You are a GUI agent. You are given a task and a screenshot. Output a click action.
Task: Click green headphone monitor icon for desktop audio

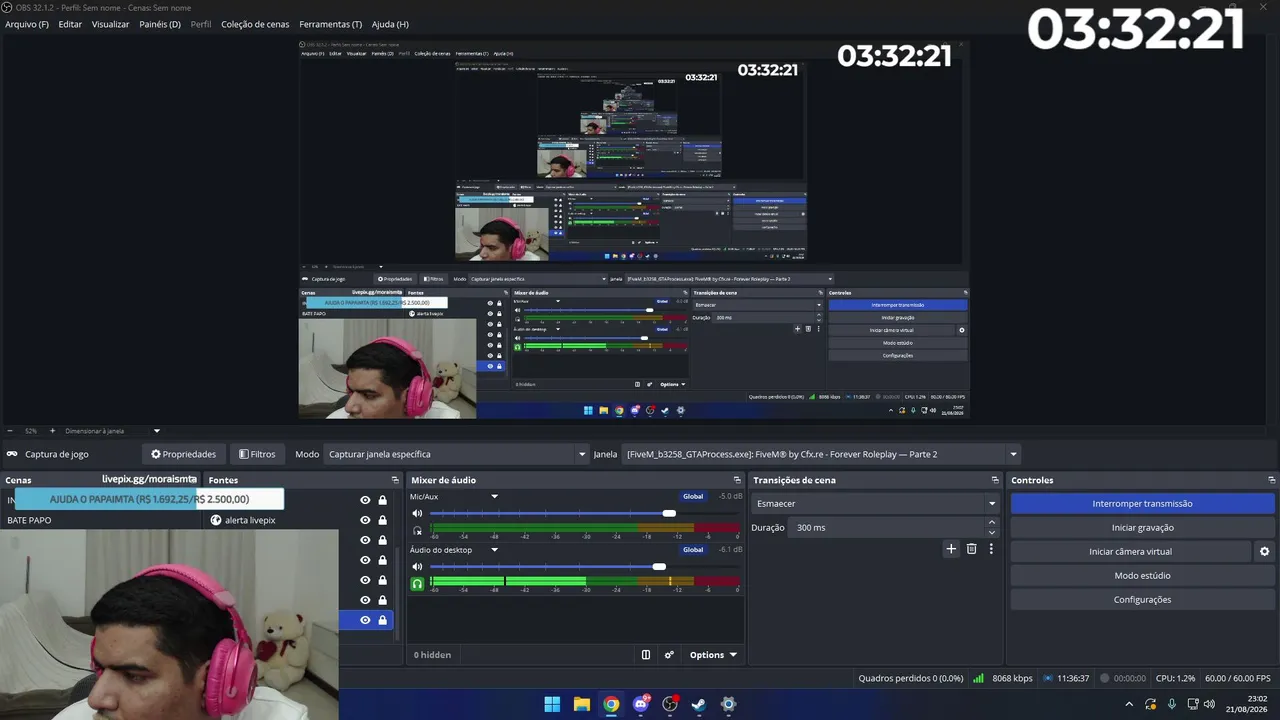[x=418, y=583]
